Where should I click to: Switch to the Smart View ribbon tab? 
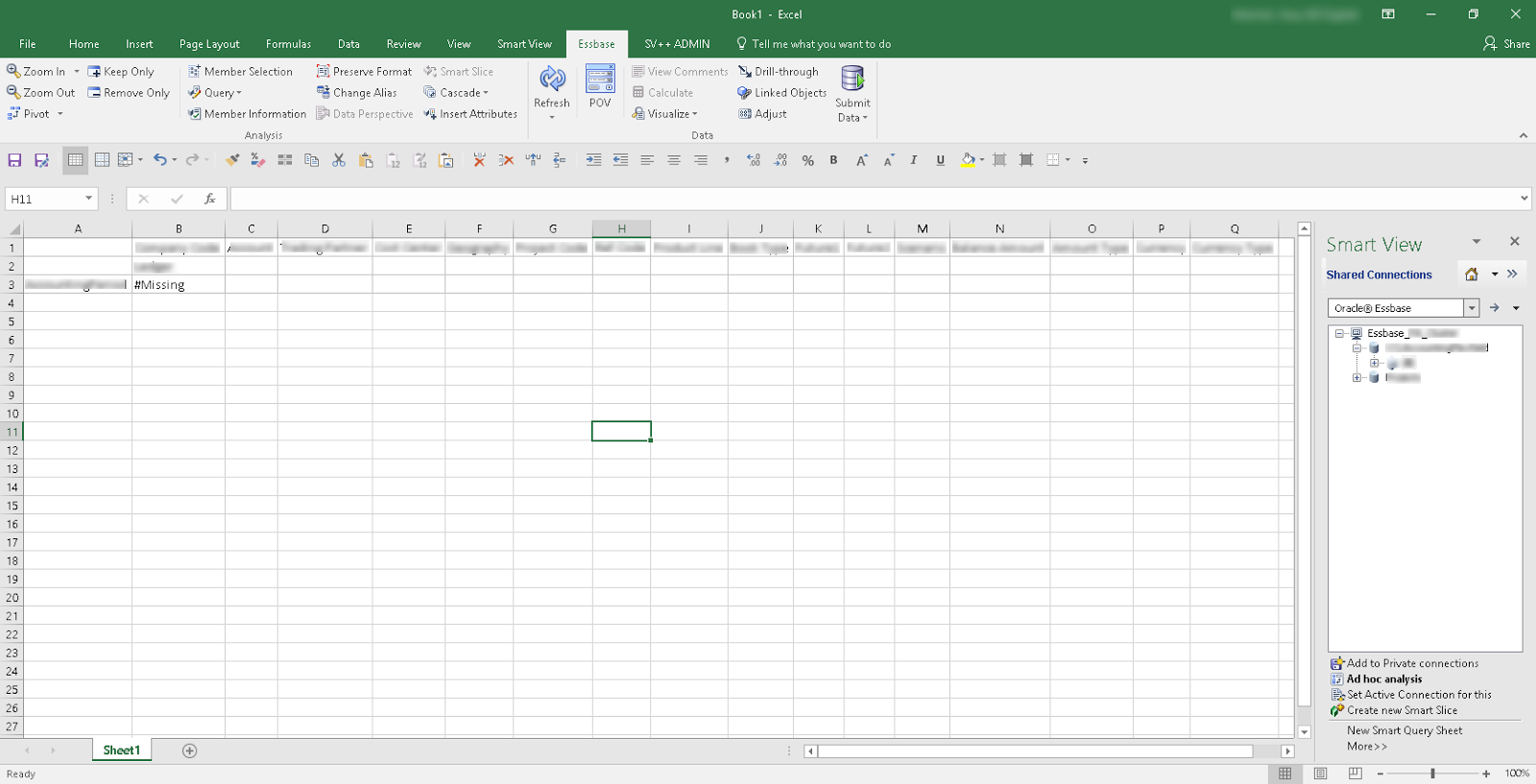pos(524,44)
